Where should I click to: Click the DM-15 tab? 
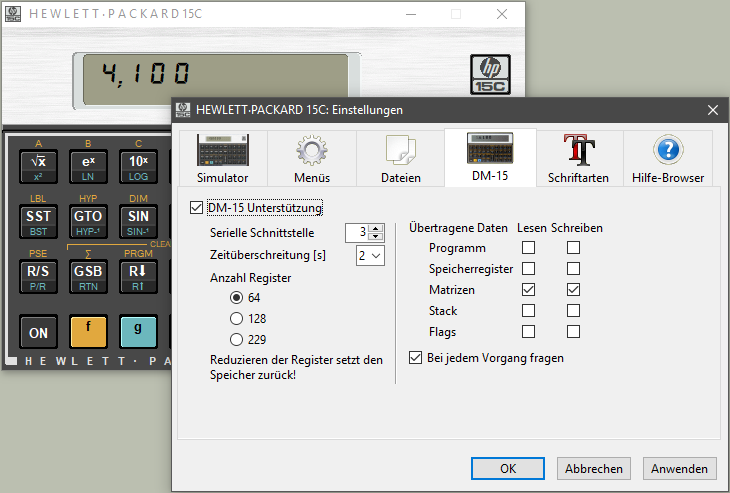pyautogui.click(x=490, y=158)
